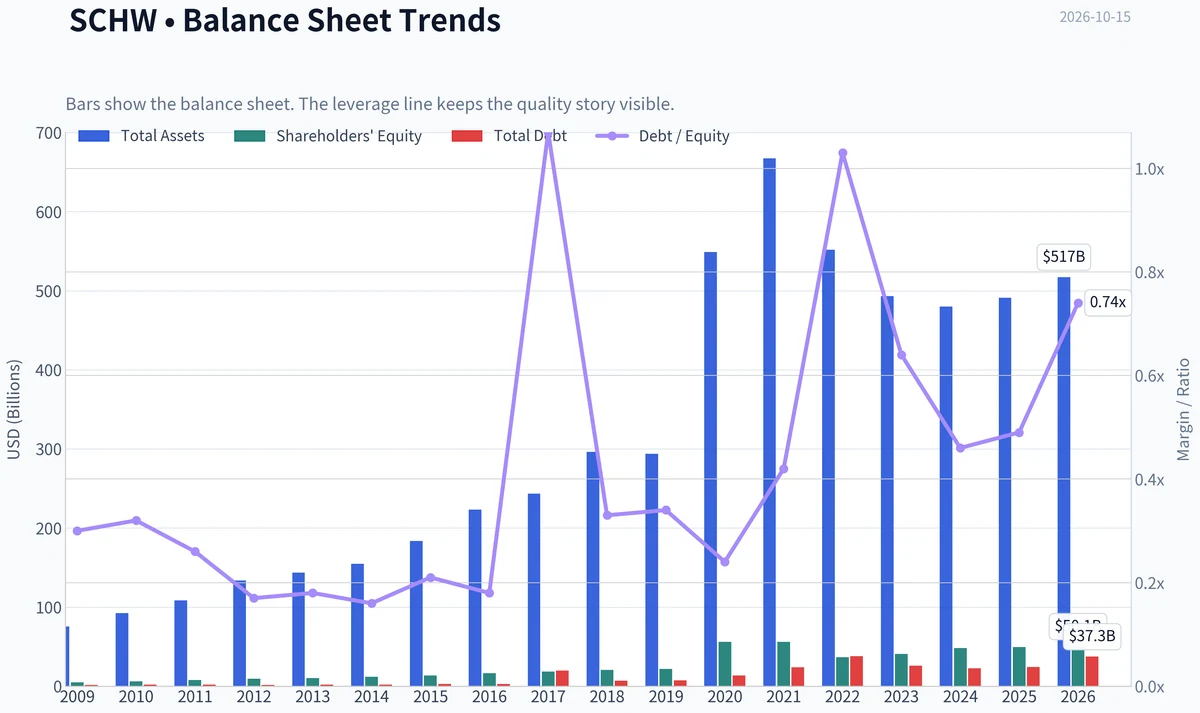Click the $37.3B data label
The height and width of the screenshot is (713, 1200).
(x=1092, y=635)
